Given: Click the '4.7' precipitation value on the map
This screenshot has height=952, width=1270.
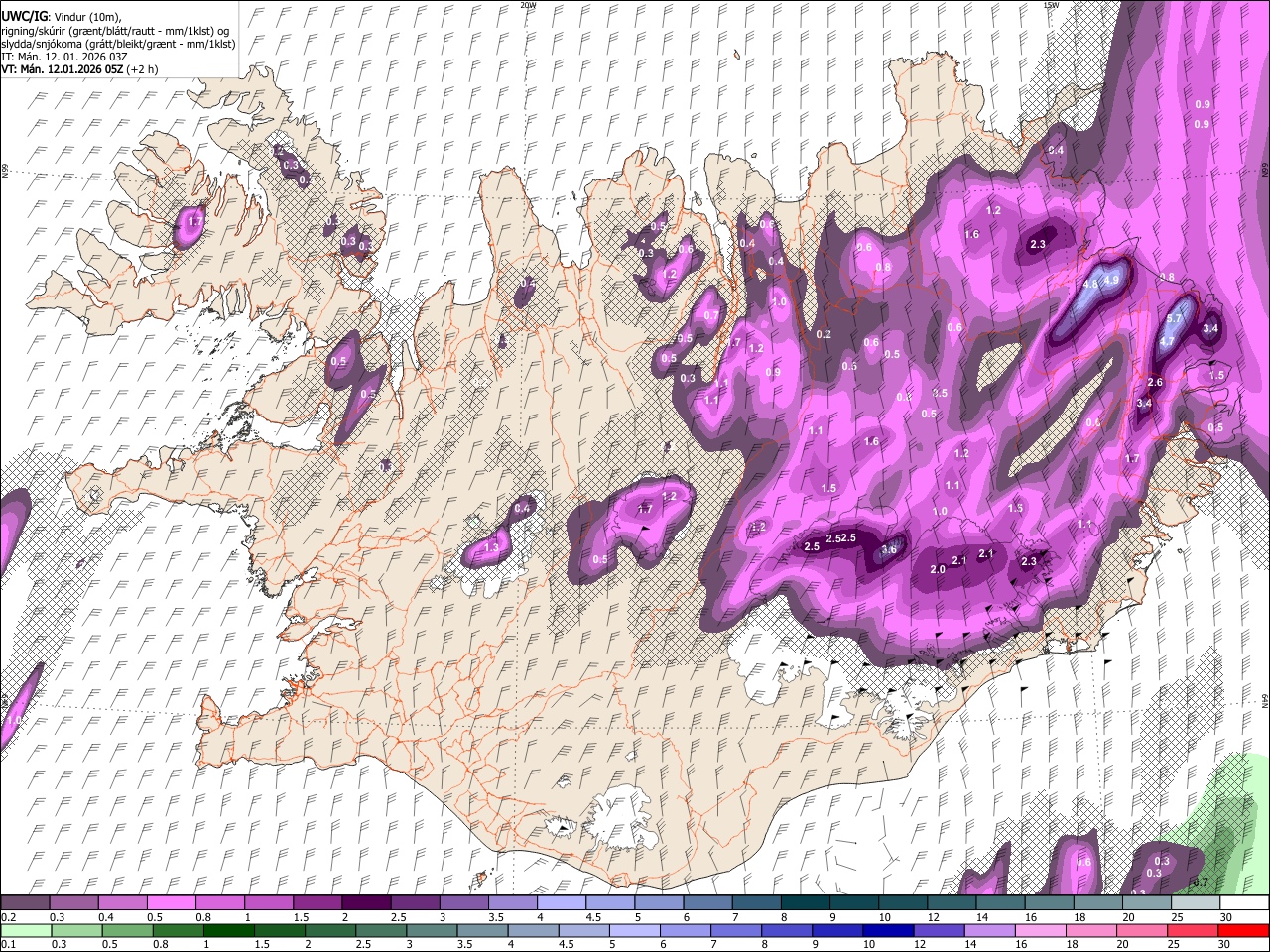Looking at the screenshot, I should pos(1168,341).
